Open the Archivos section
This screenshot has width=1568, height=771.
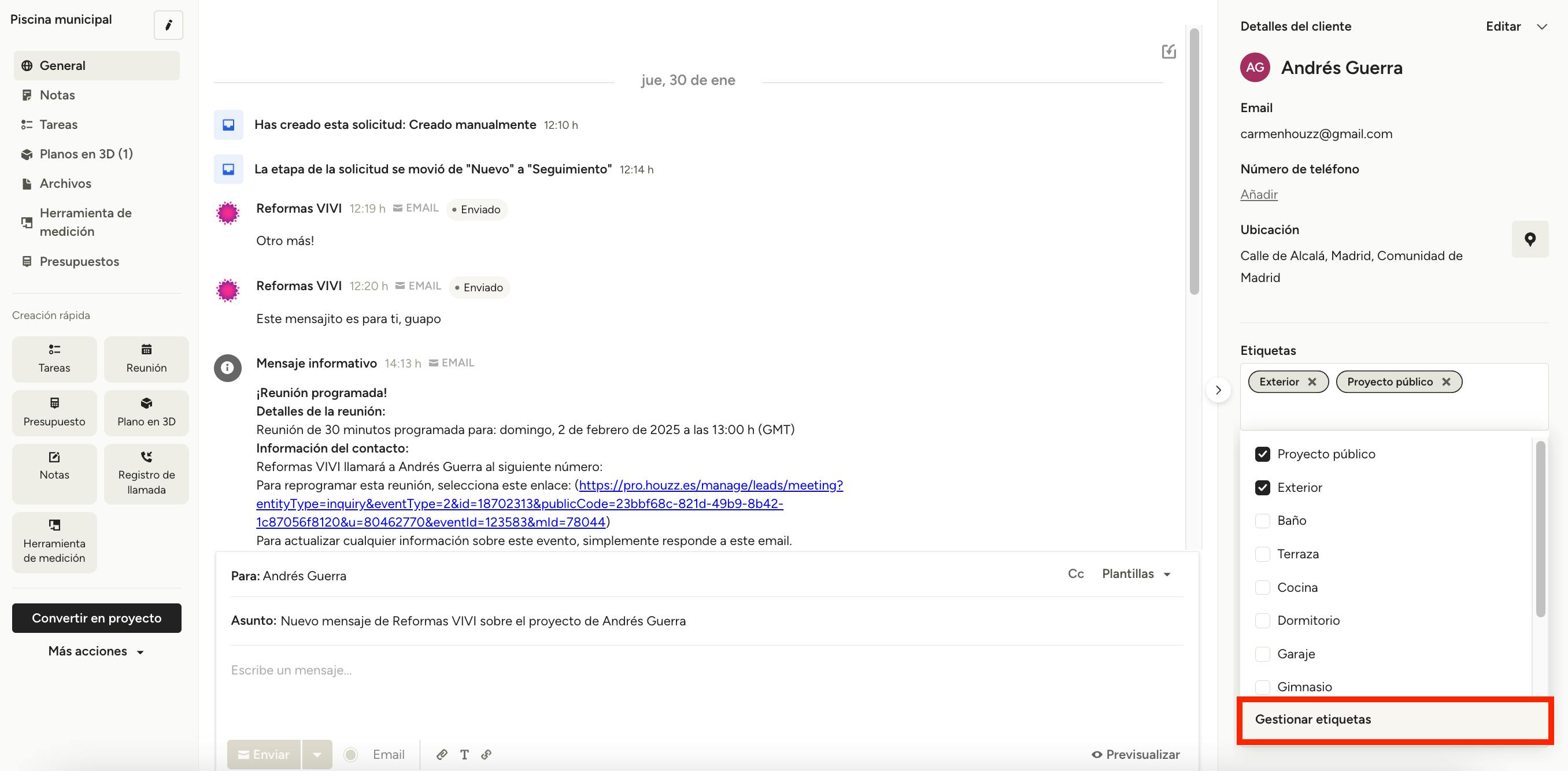pos(65,184)
